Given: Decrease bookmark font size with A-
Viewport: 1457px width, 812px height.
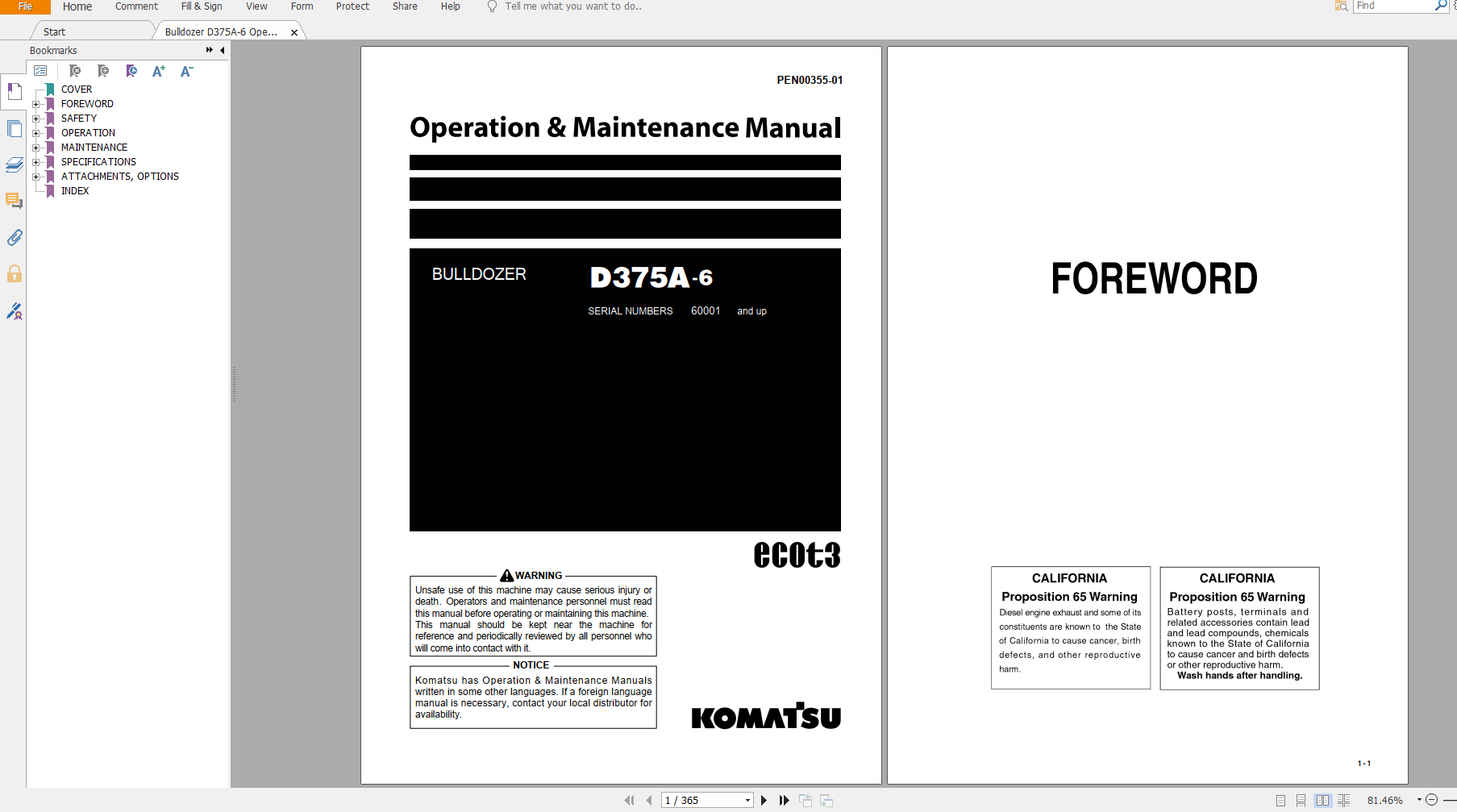Looking at the screenshot, I should point(186,71).
